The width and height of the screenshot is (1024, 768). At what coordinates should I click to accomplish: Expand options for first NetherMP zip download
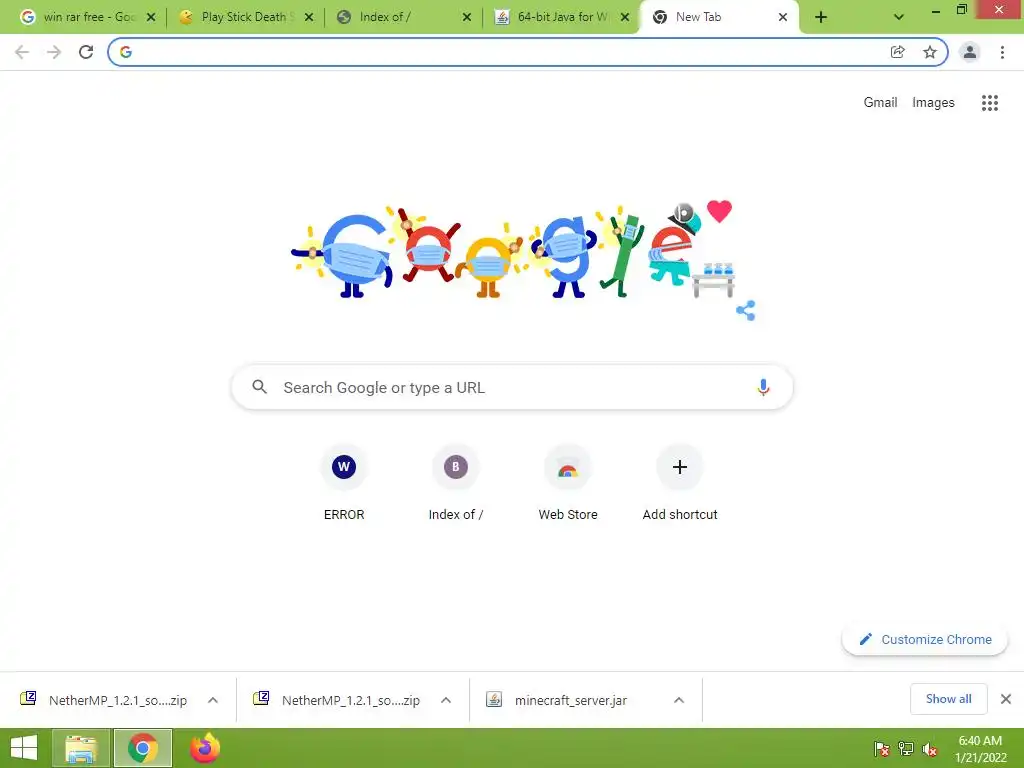[213, 700]
